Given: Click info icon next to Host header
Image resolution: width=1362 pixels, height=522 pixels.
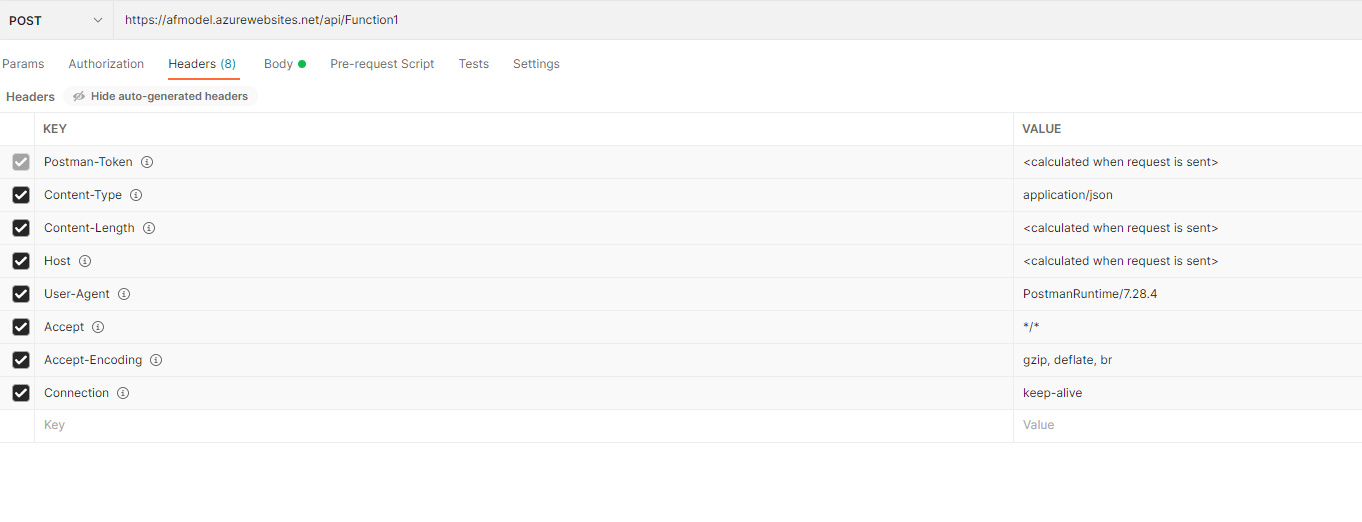Looking at the screenshot, I should (x=85, y=261).
